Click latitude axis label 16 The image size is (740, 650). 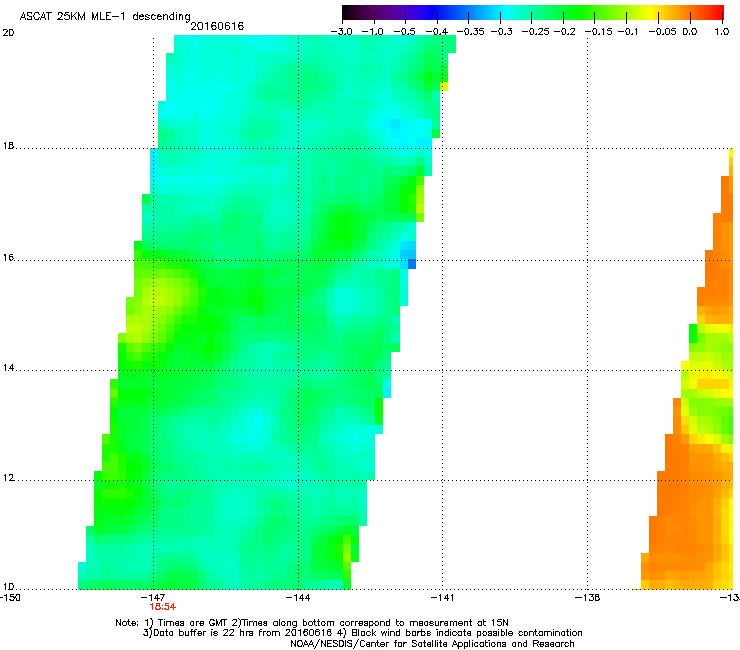click(8, 258)
